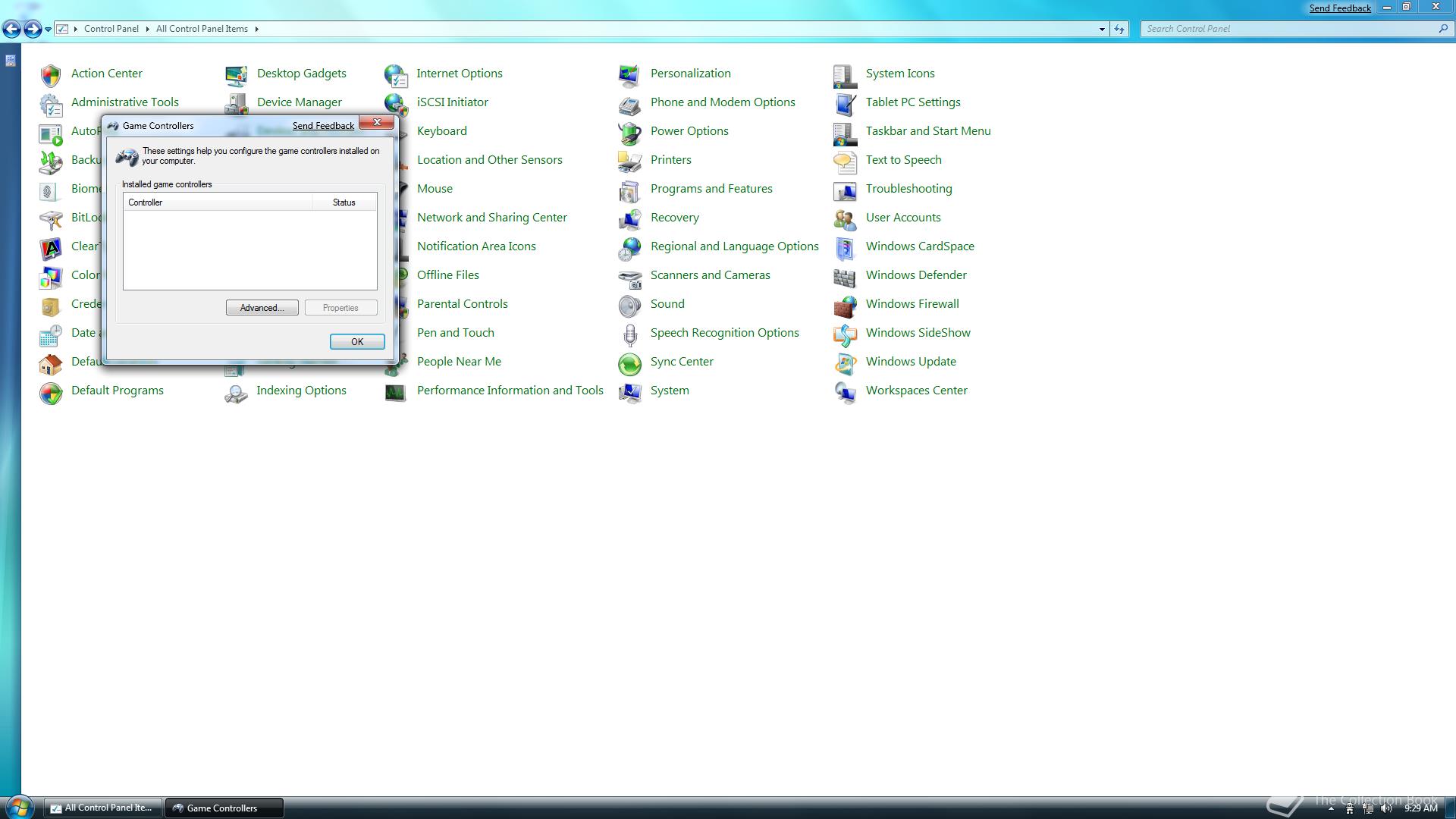Refresh the Control Panel view
The height and width of the screenshot is (819, 1456).
tap(1119, 29)
